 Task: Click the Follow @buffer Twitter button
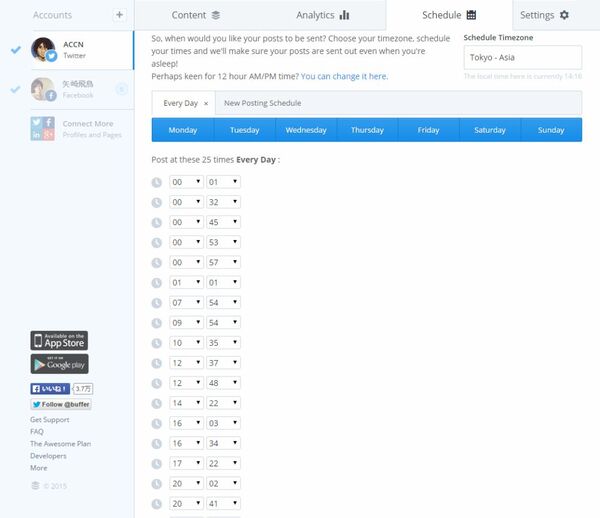point(61,404)
